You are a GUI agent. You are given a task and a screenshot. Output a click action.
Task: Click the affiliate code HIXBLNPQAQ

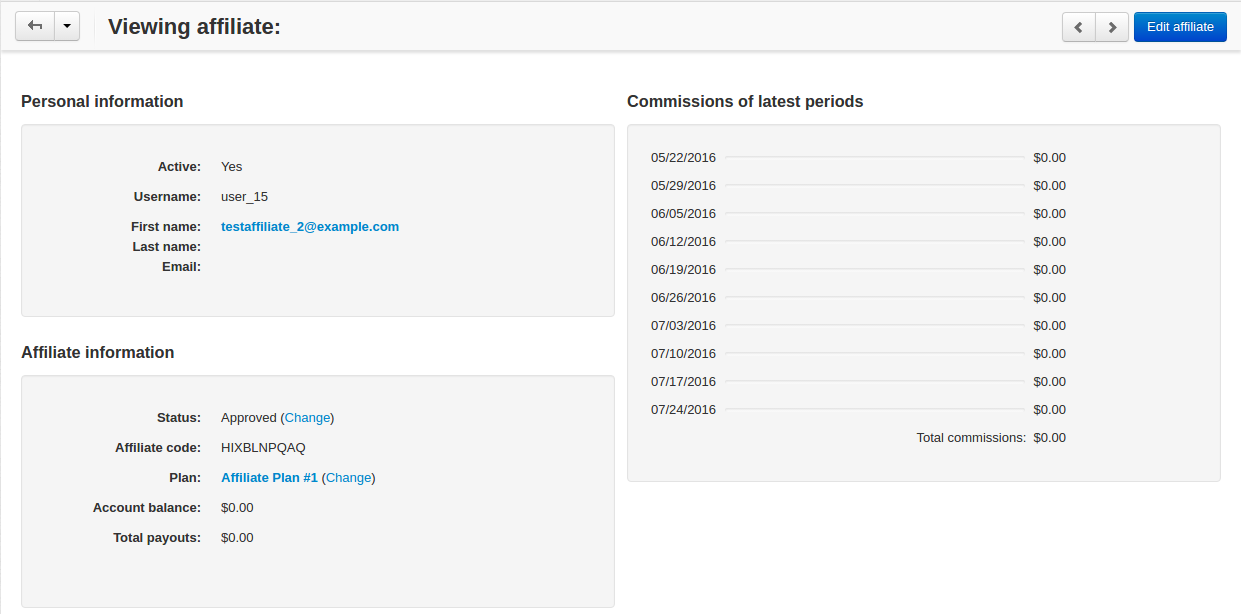point(263,448)
